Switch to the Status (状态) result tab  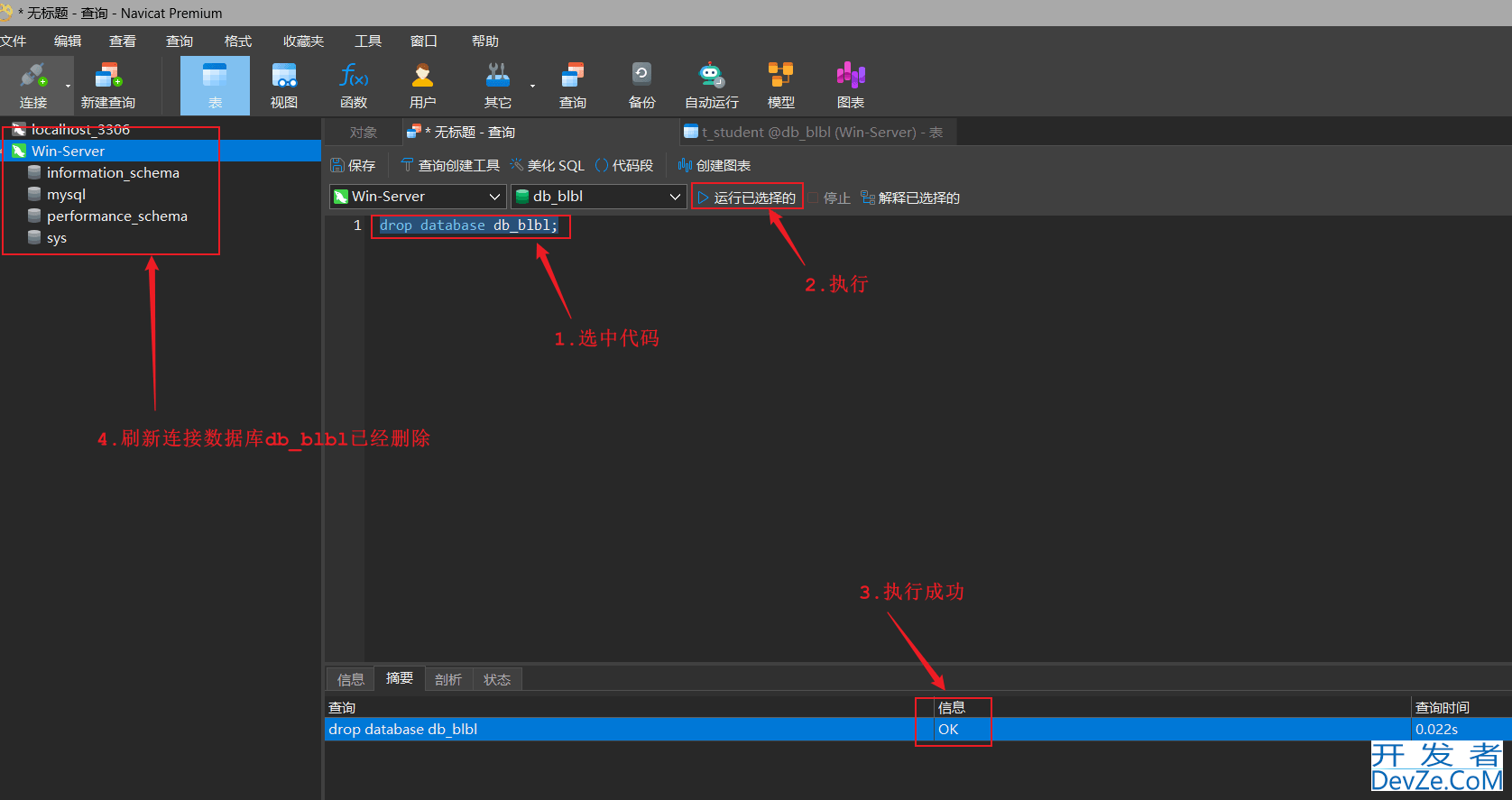pyautogui.click(x=497, y=679)
